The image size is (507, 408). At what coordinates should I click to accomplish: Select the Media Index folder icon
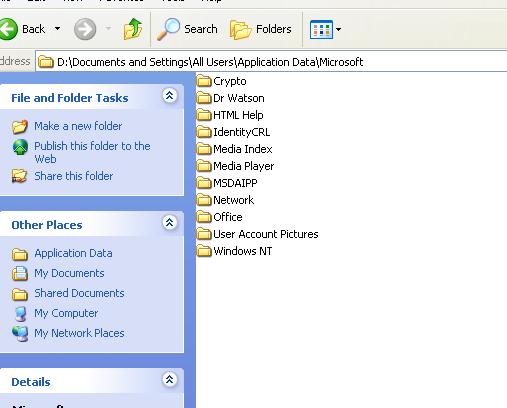pos(204,149)
